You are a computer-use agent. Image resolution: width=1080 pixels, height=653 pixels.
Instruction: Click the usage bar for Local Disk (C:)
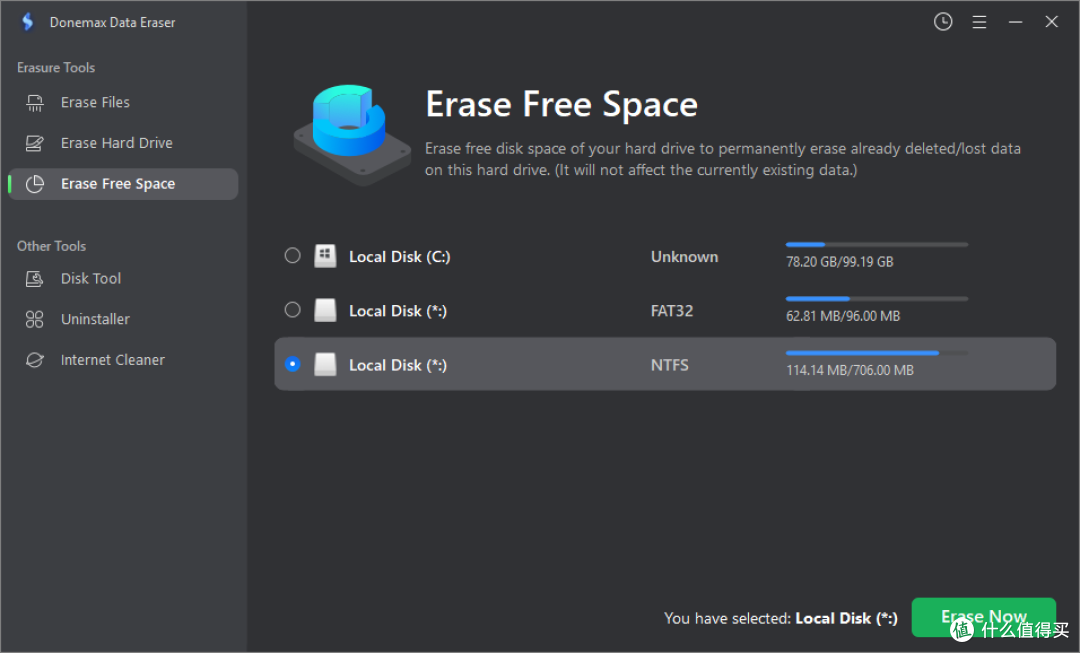click(877, 245)
